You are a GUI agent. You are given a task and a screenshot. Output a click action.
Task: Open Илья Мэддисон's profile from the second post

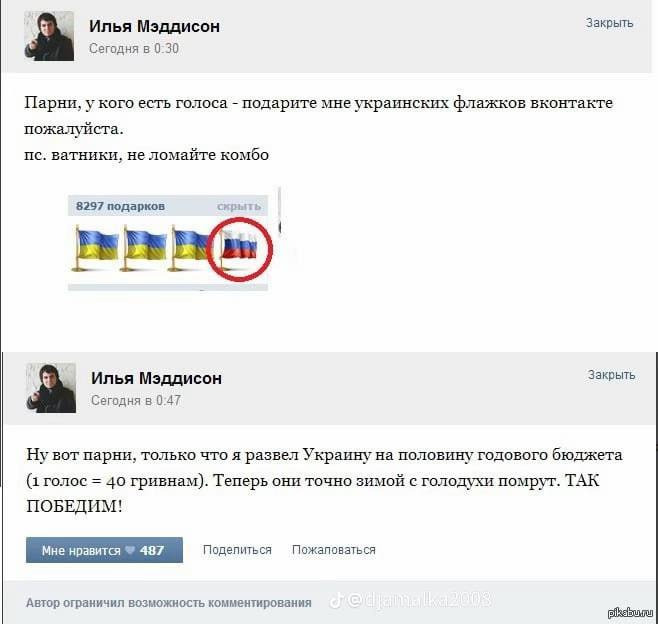(x=157, y=379)
